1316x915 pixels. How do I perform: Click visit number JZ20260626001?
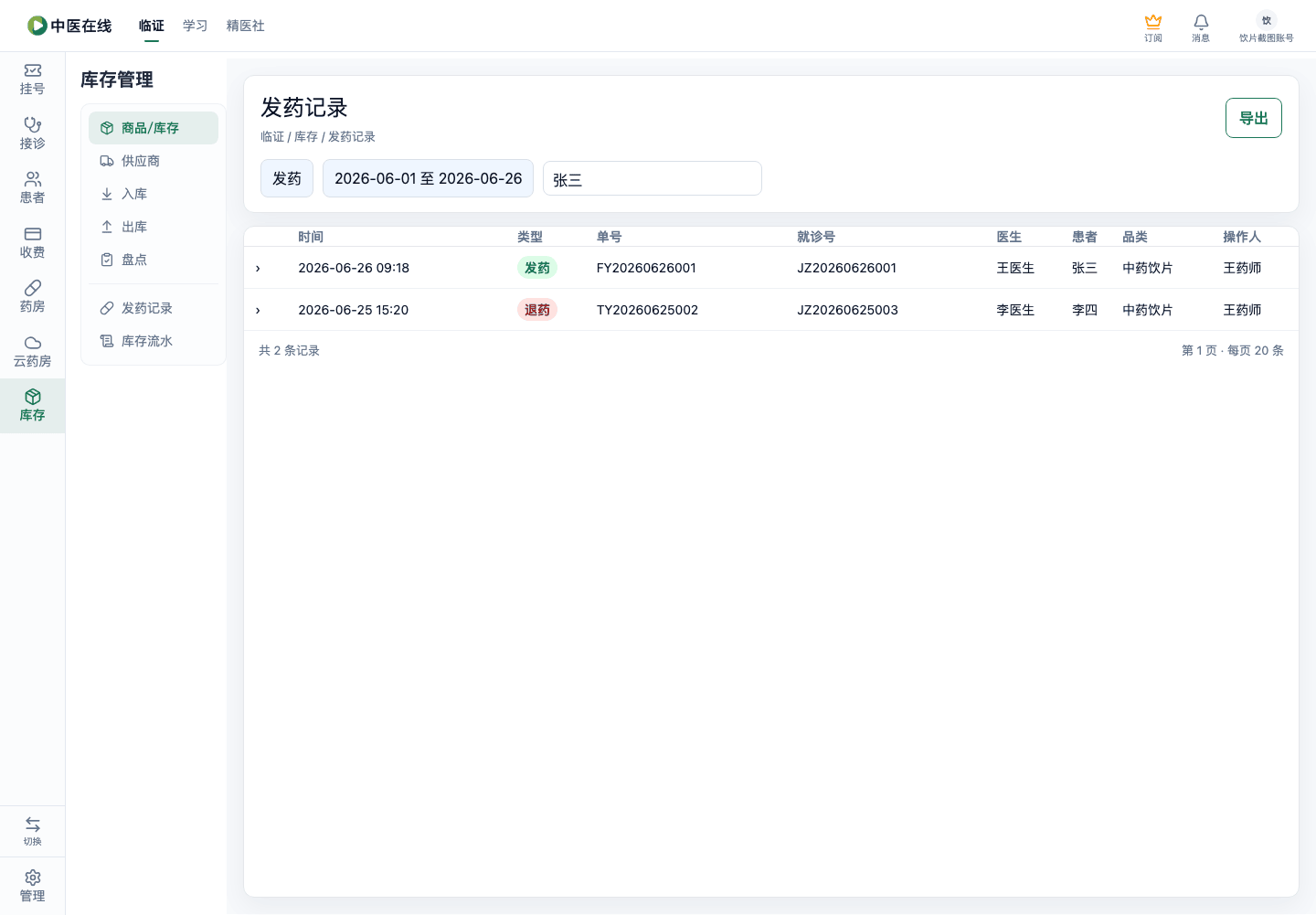pyautogui.click(x=847, y=268)
